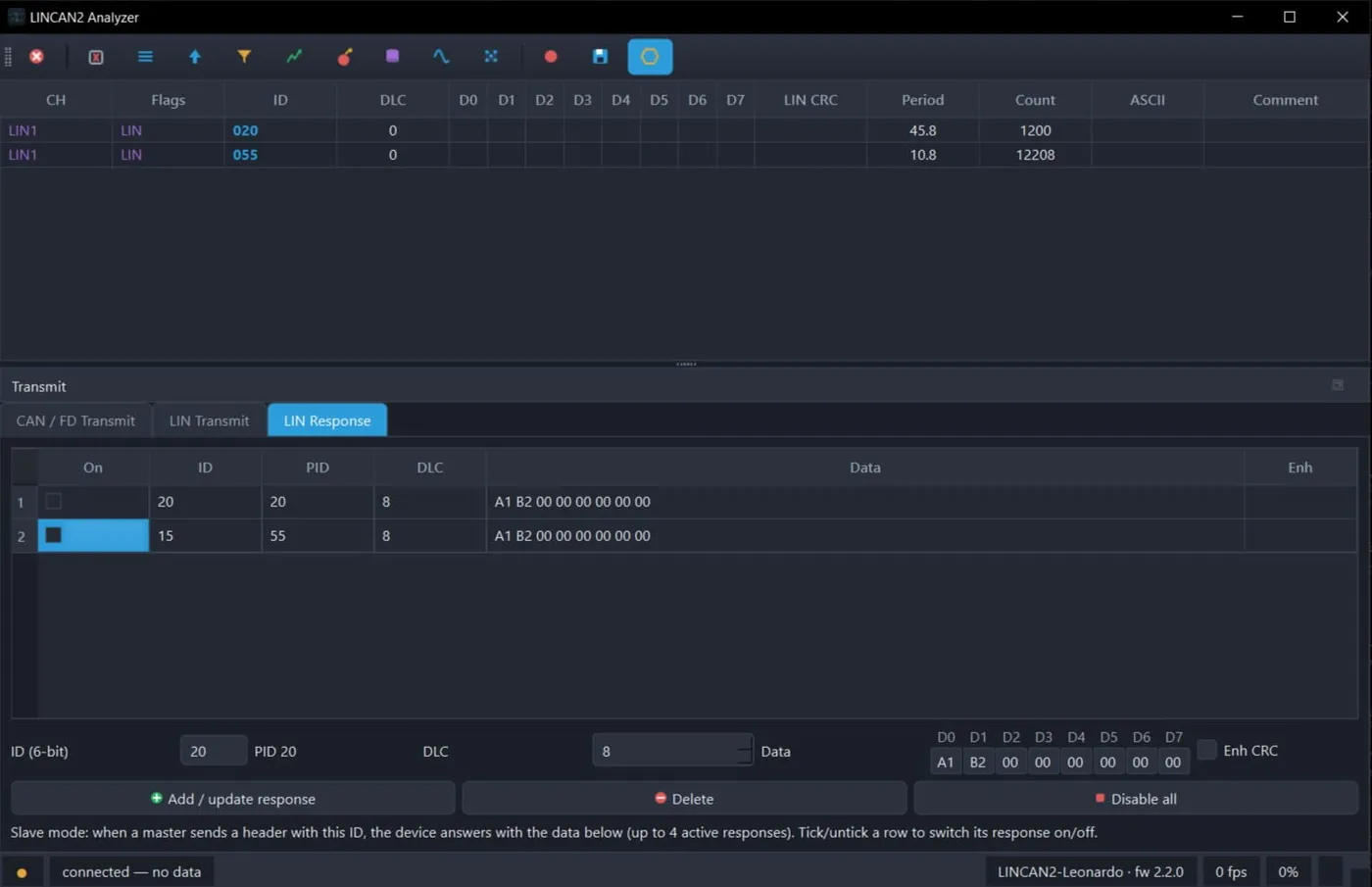This screenshot has height=887, width=1372.
Task: Click the CH column header
Action: click(x=56, y=100)
